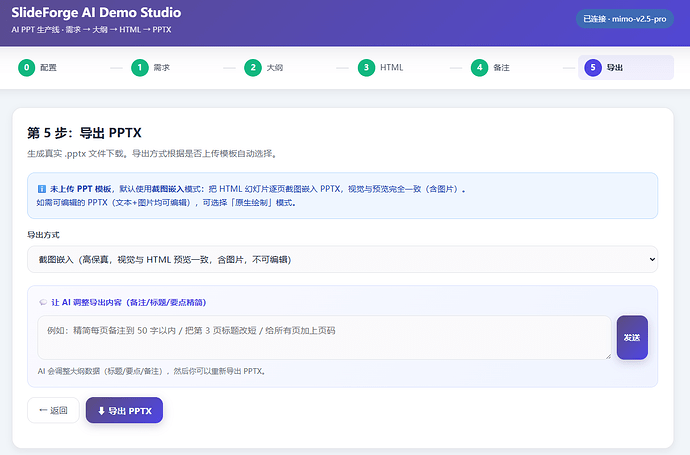Click the step 2 circle icon
690x455 pixels.
253,67
